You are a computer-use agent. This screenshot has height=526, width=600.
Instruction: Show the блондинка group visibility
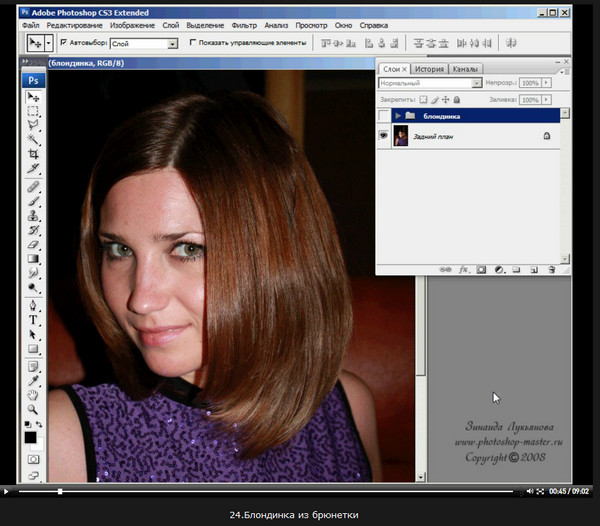(x=385, y=116)
